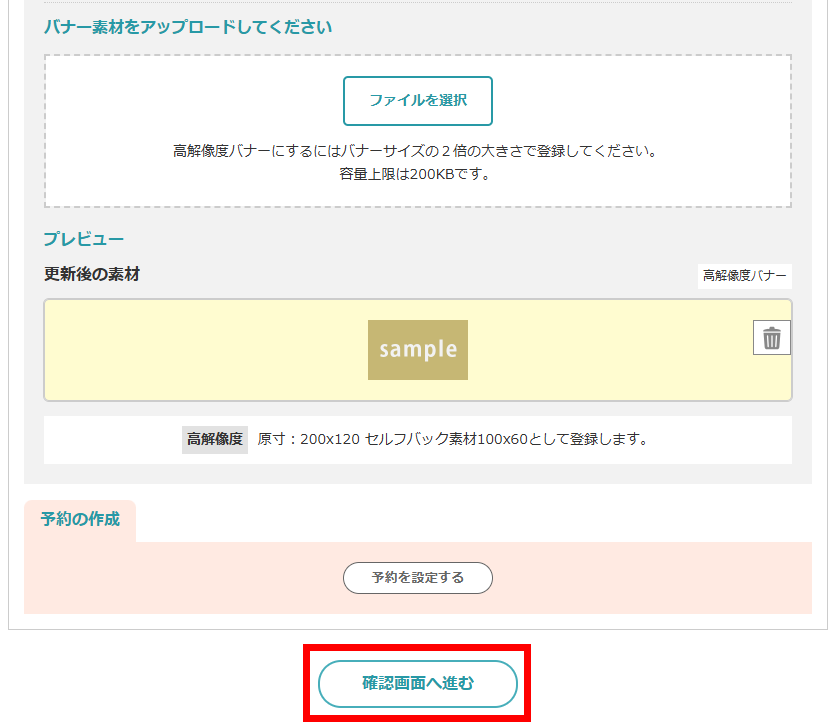
Task: Click the yellow preview background left of sample
Action: click(200, 350)
